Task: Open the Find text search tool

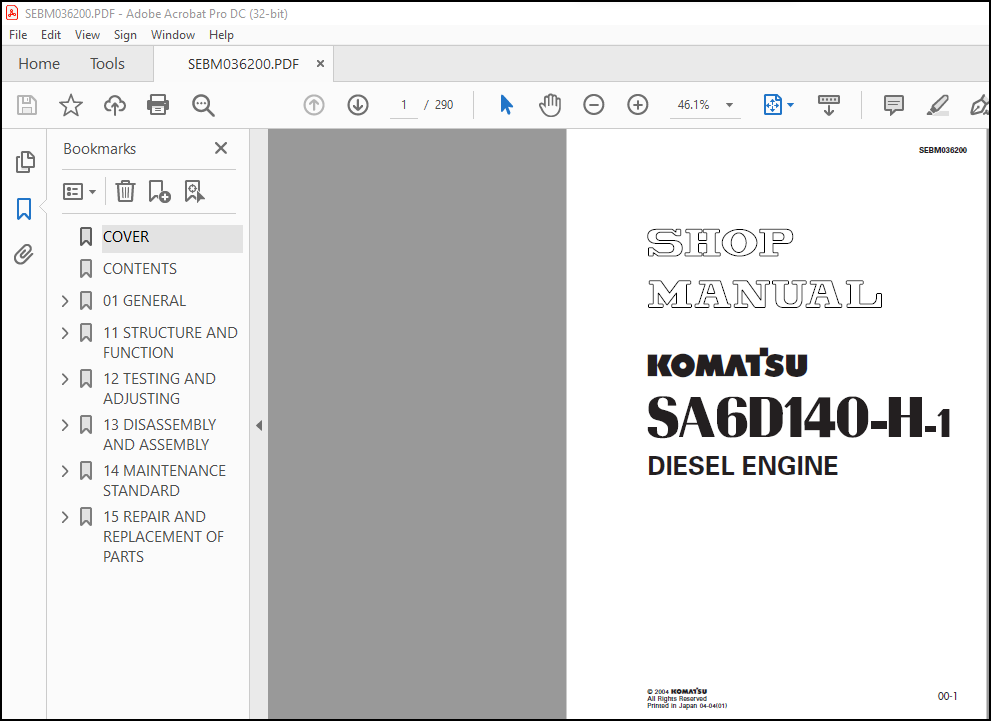Action: [203, 105]
